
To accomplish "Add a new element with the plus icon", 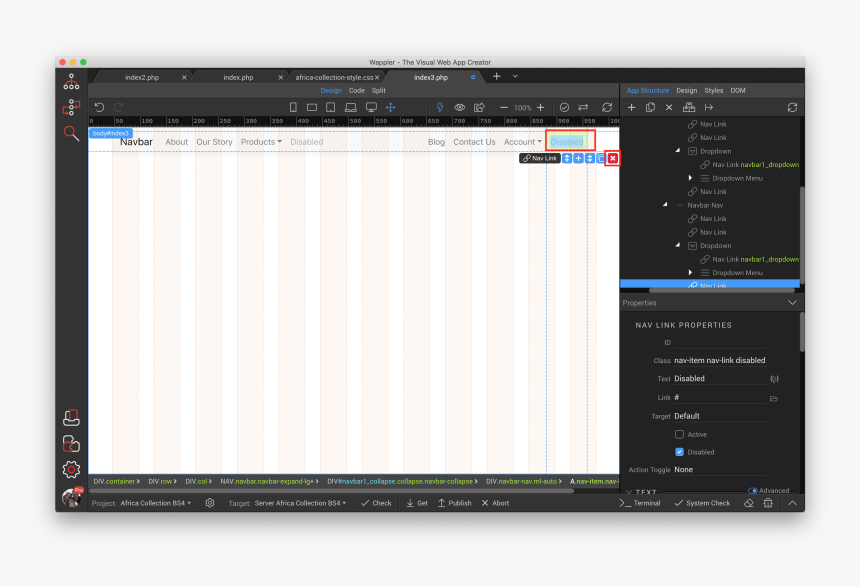I will [631, 107].
